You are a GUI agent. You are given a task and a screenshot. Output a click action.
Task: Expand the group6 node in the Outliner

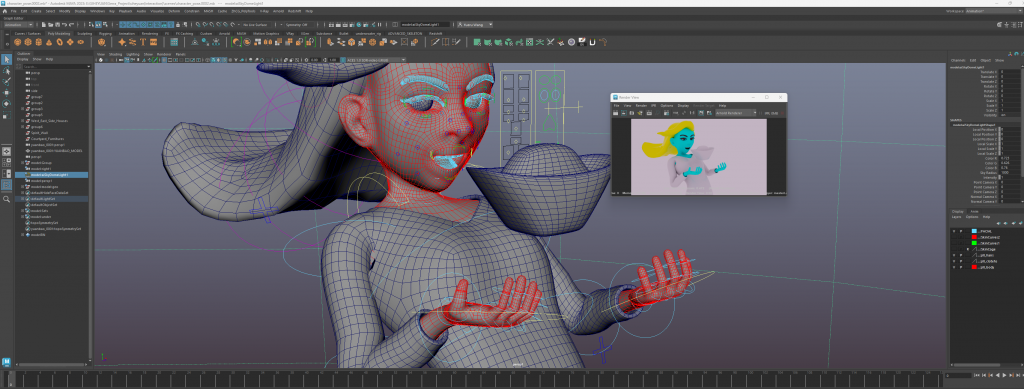22,127
